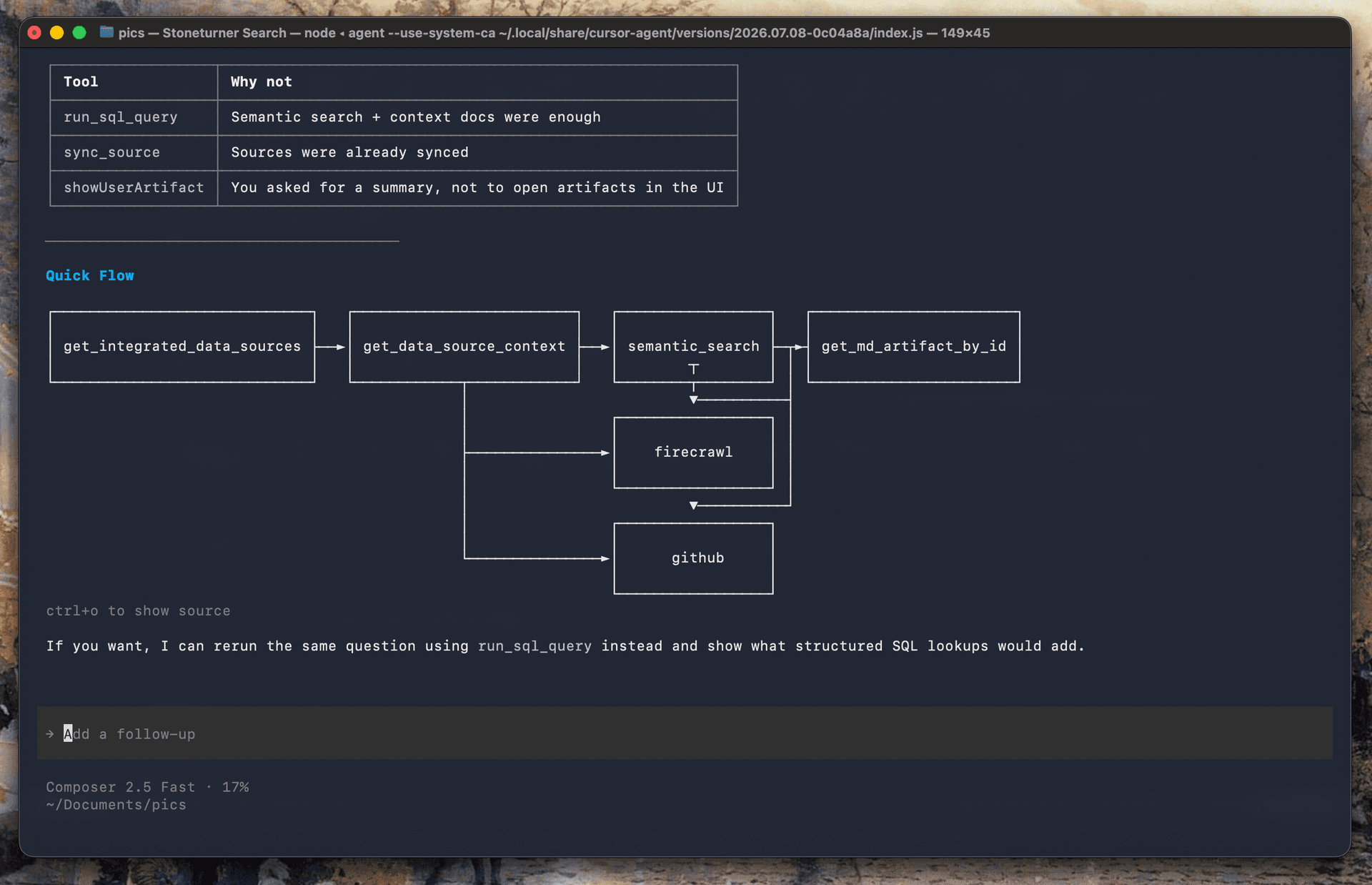Click 'If you want, I can rerun' sentence

[566, 646]
